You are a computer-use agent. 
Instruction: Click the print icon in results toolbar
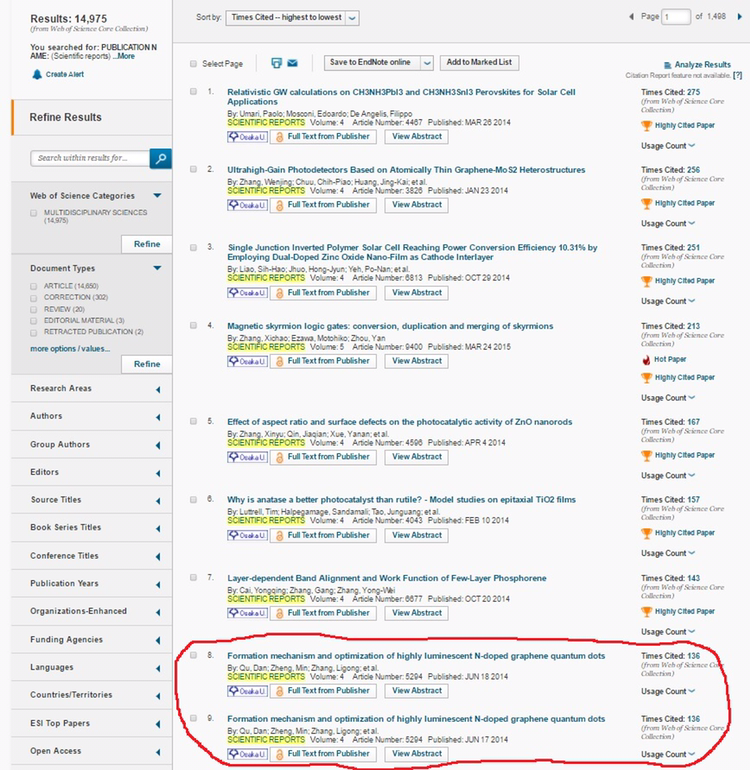[277, 63]
